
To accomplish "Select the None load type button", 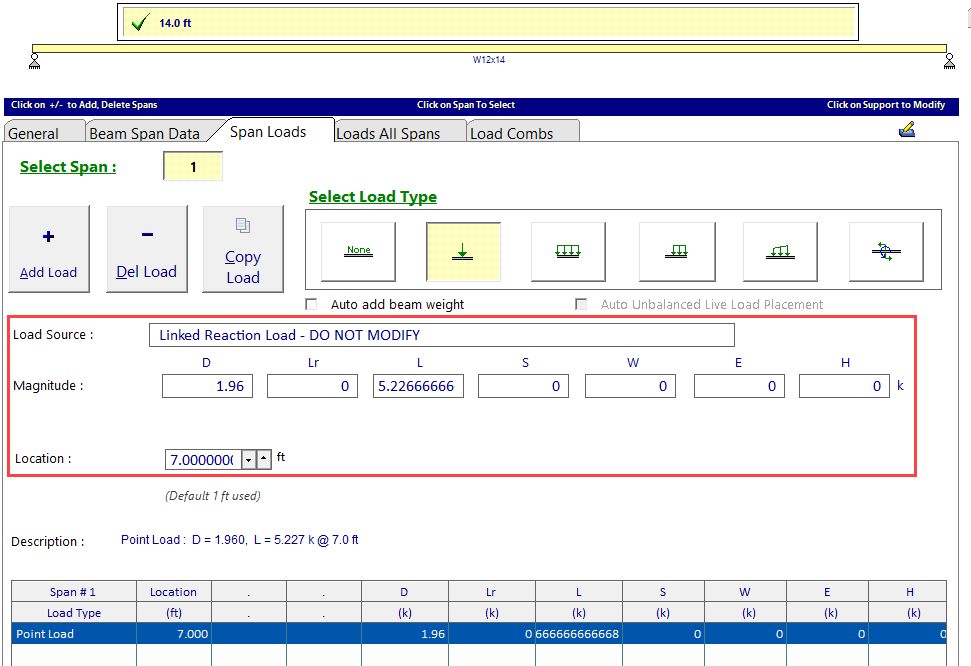I will (359, 252).
